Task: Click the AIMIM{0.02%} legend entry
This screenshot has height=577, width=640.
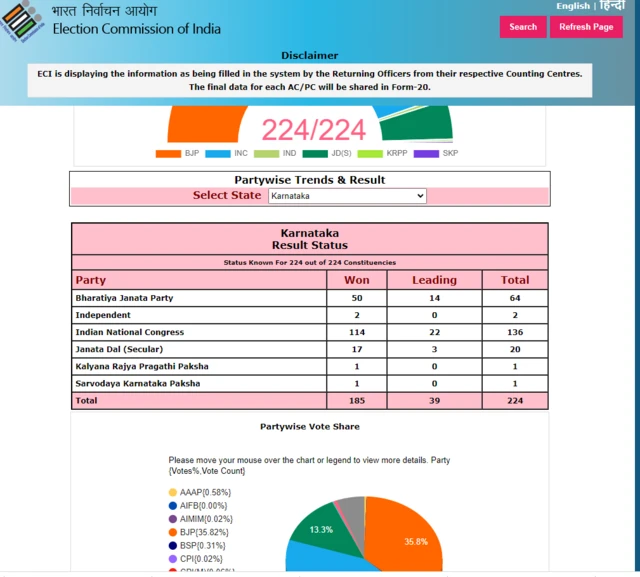Action: (201, 519)
